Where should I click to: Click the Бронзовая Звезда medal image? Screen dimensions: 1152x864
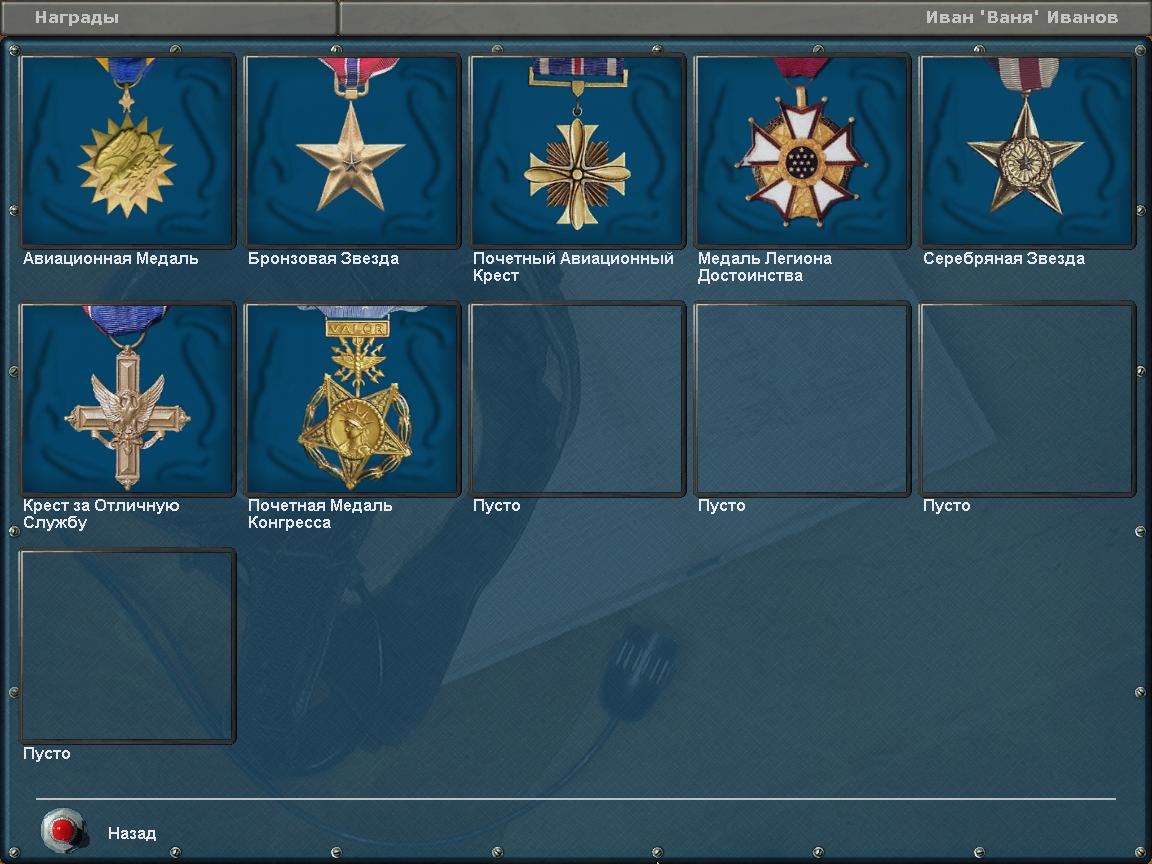353,151
